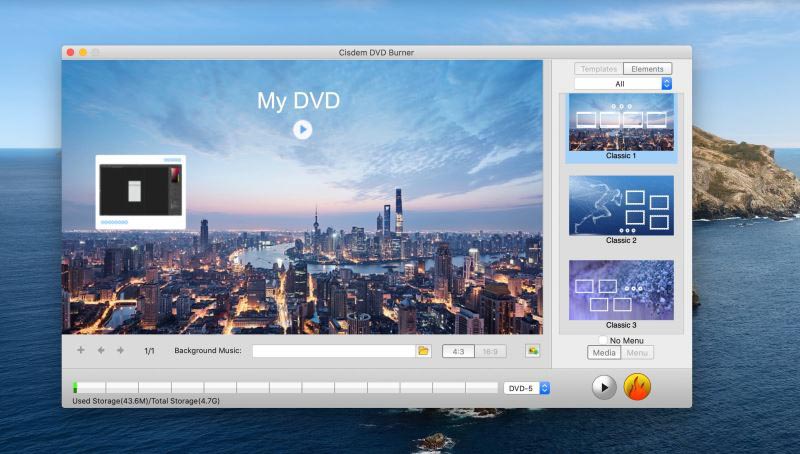Click the Background Music input field
Screen dimensions: 800x454
(334, 351)
